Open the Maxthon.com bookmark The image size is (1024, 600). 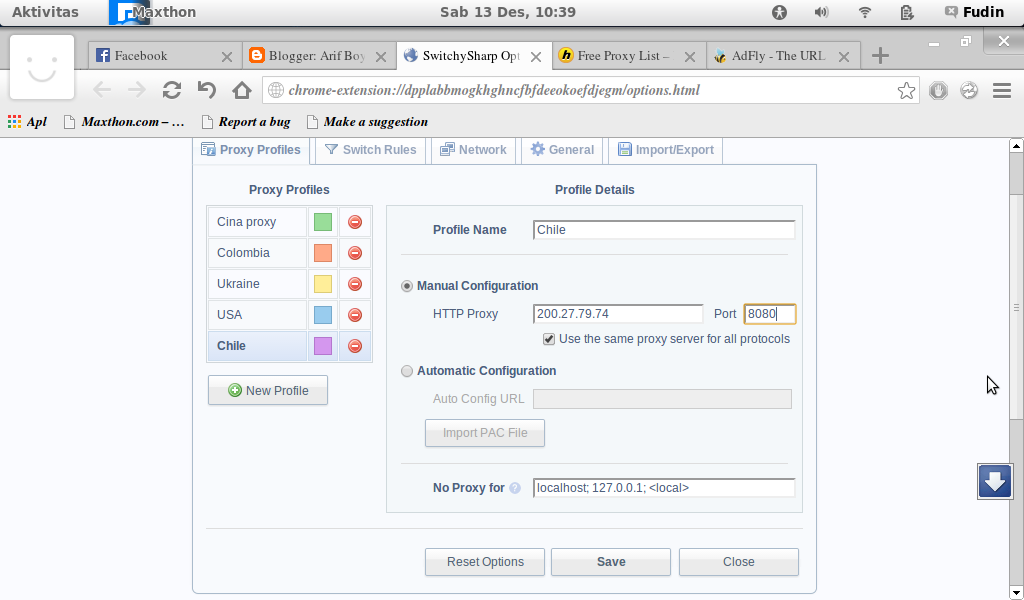click(124, 121)
